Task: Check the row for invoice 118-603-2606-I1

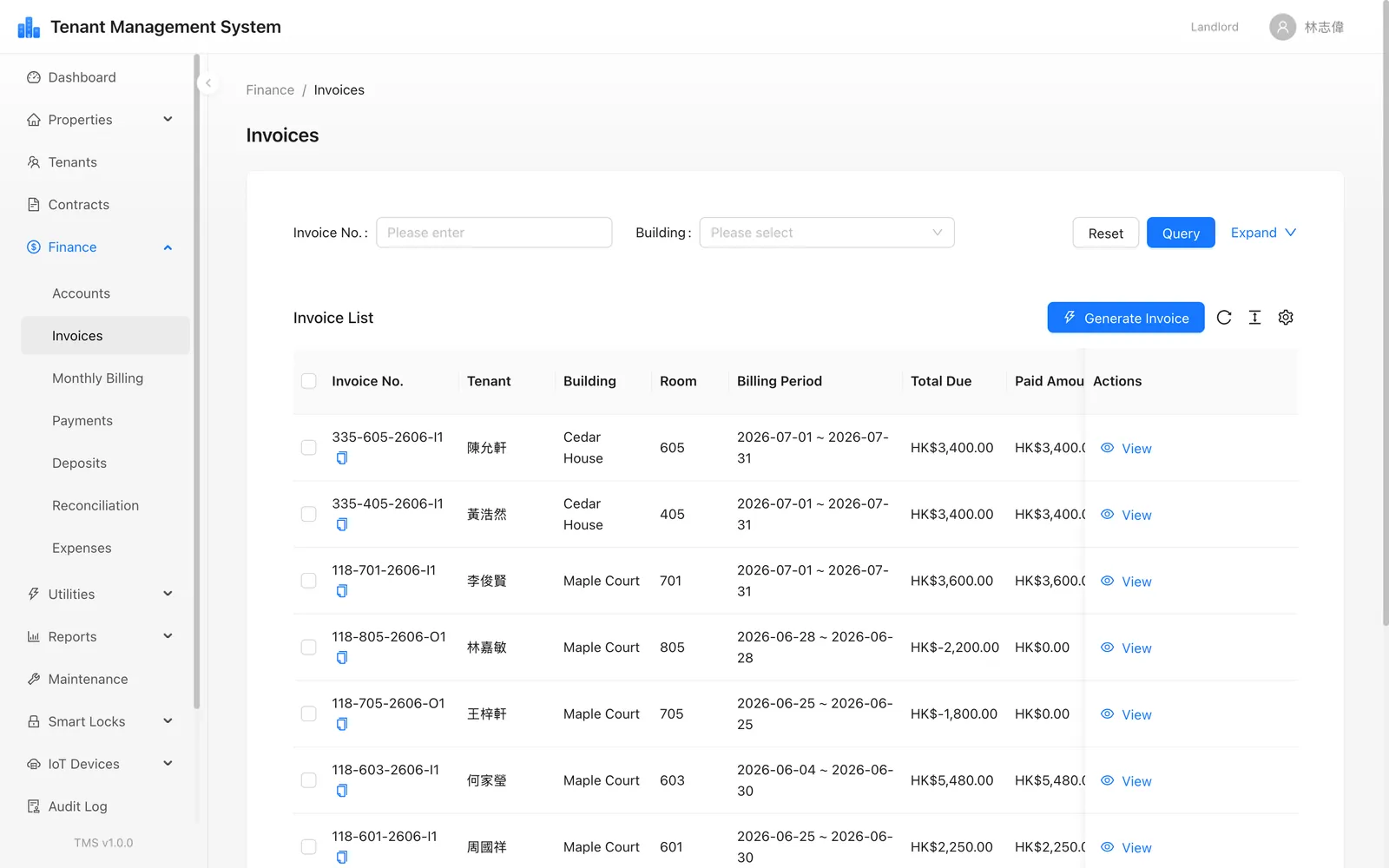Action: 308,780
